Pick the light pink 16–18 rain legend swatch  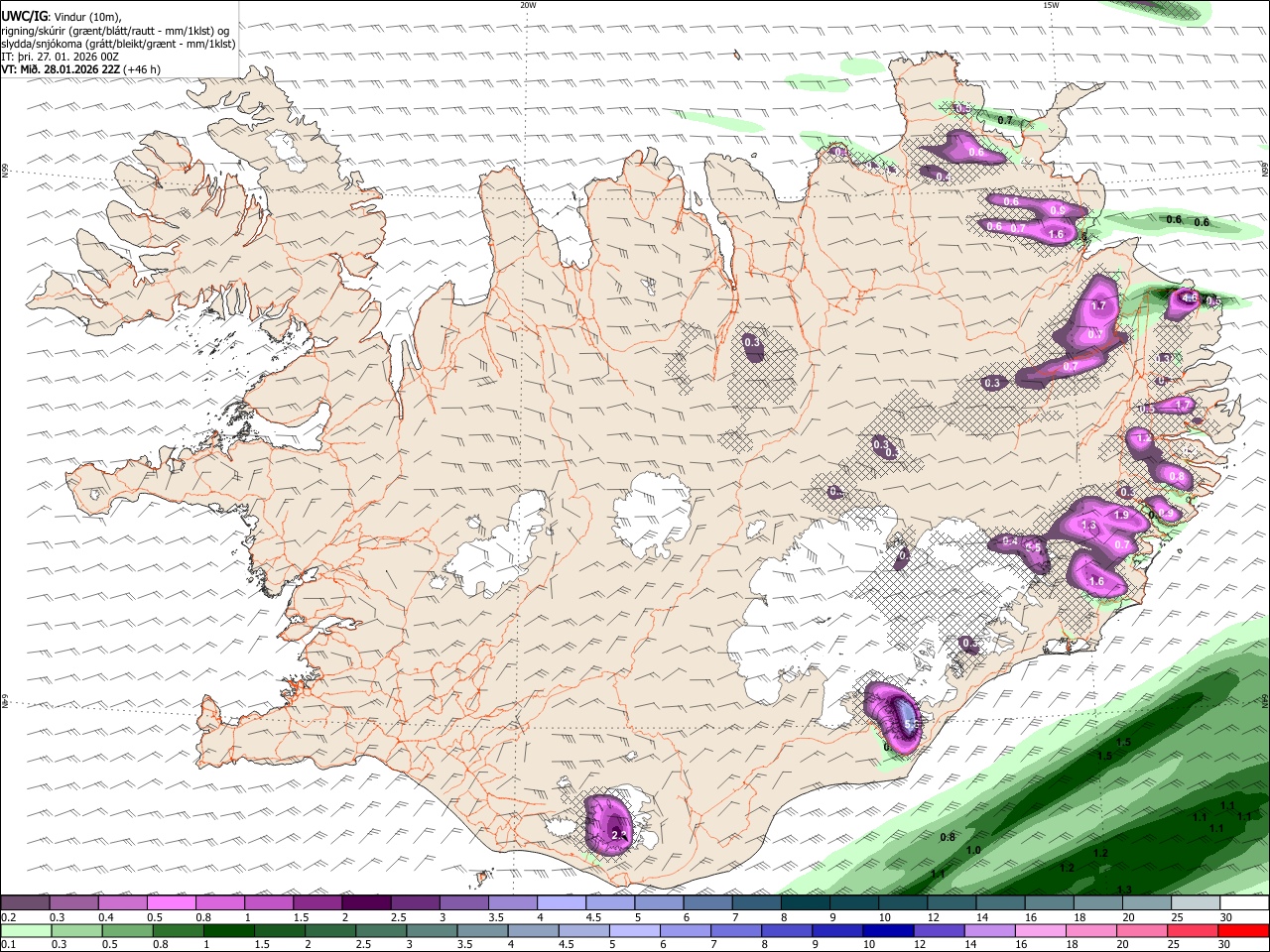1040,931
